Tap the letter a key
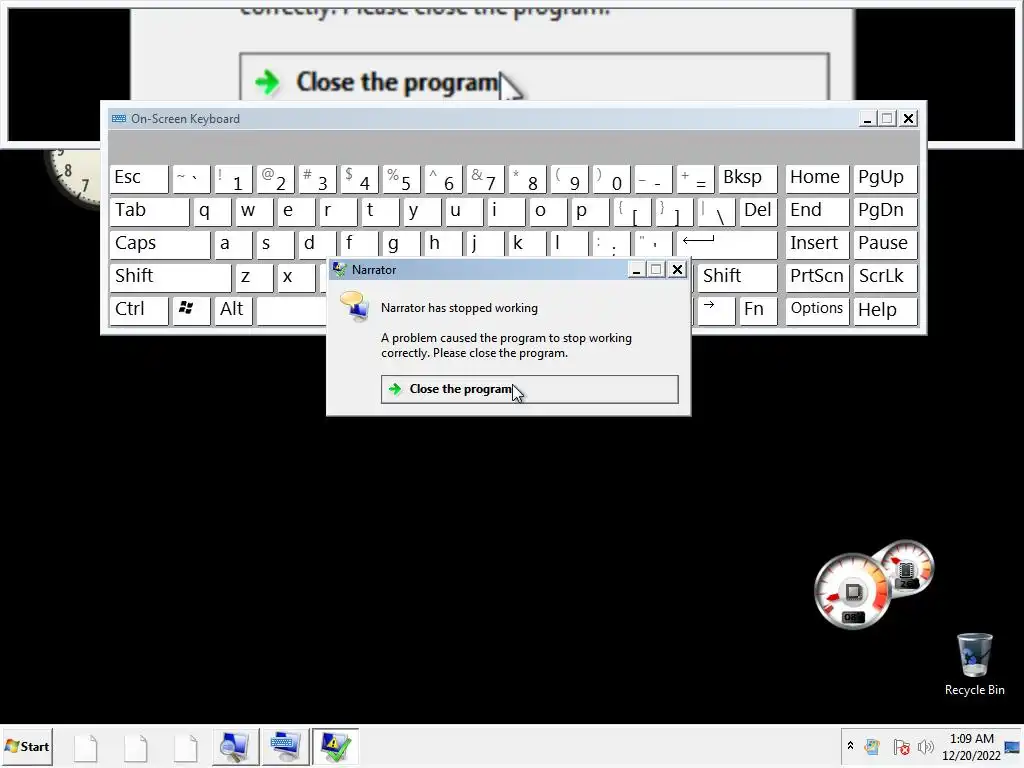Viewport: 1024px width, 768px height. point(233,244)
